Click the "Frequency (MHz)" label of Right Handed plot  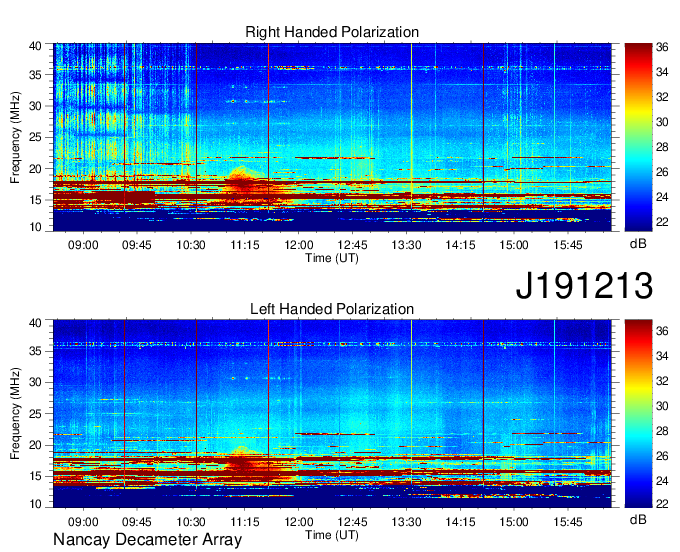point(15,137)
